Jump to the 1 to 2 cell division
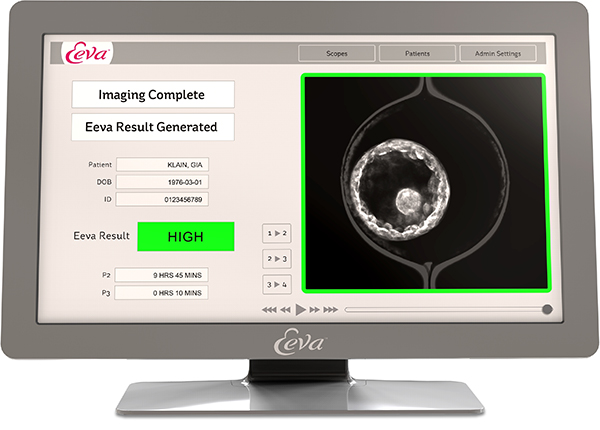Viewport: 600px width, 430px height. click(276, 233)
